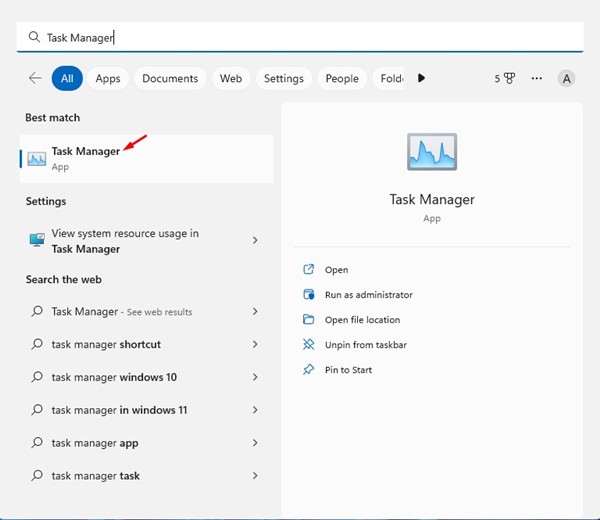Expand chevron for task manager in windows 11
Screen dimensions: 600x520
[255, 410]
